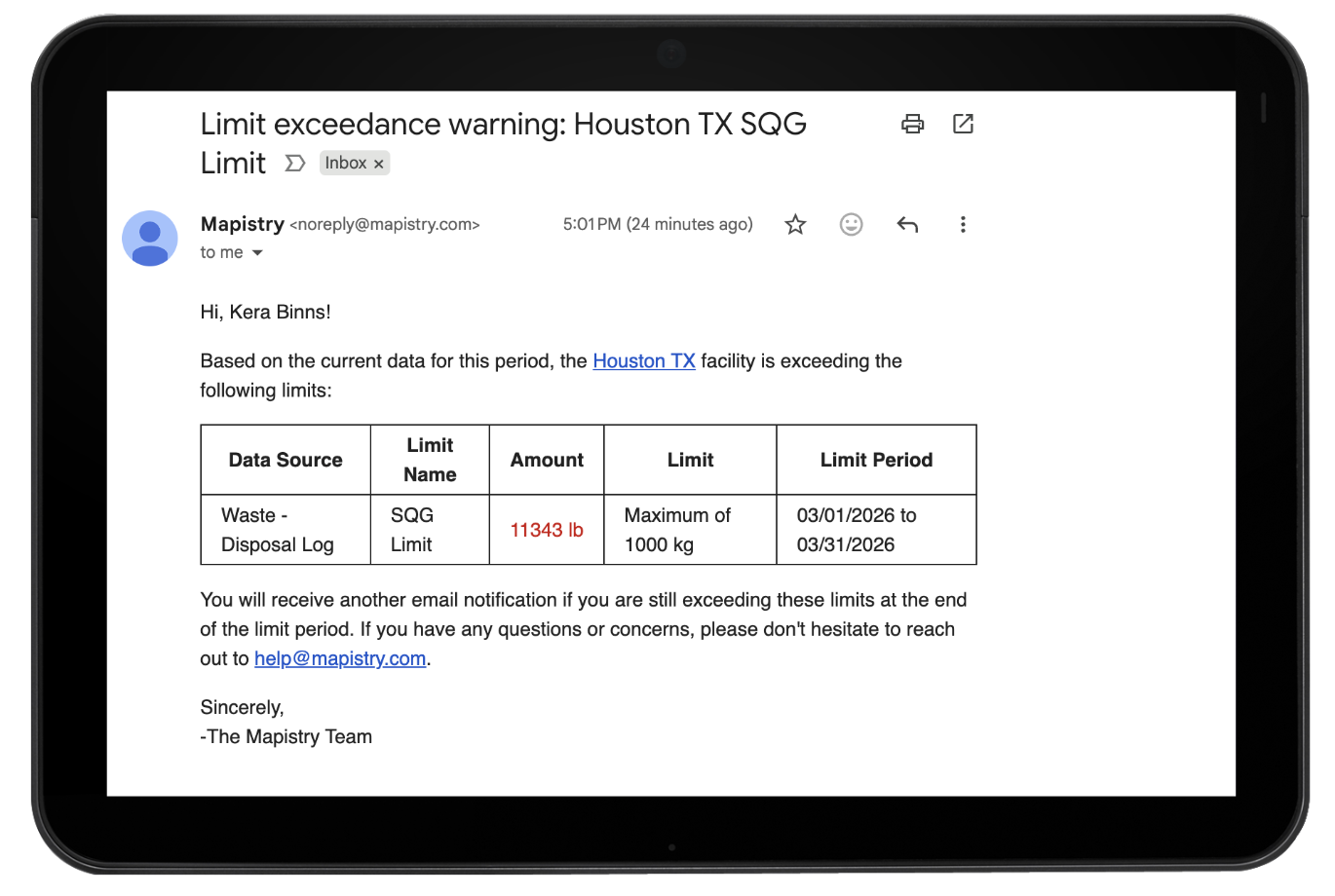Reply to the Mapistry notification
Screen dimensions: 1335x896
tap(907, 224)
